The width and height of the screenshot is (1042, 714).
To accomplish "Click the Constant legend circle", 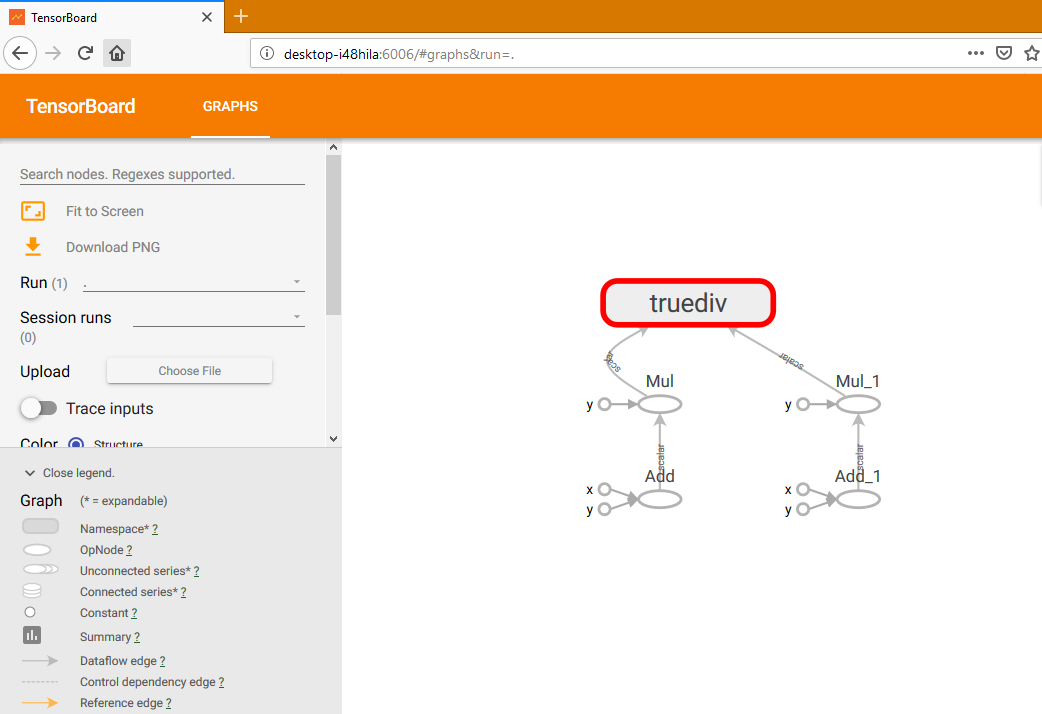I will (30, 612).
